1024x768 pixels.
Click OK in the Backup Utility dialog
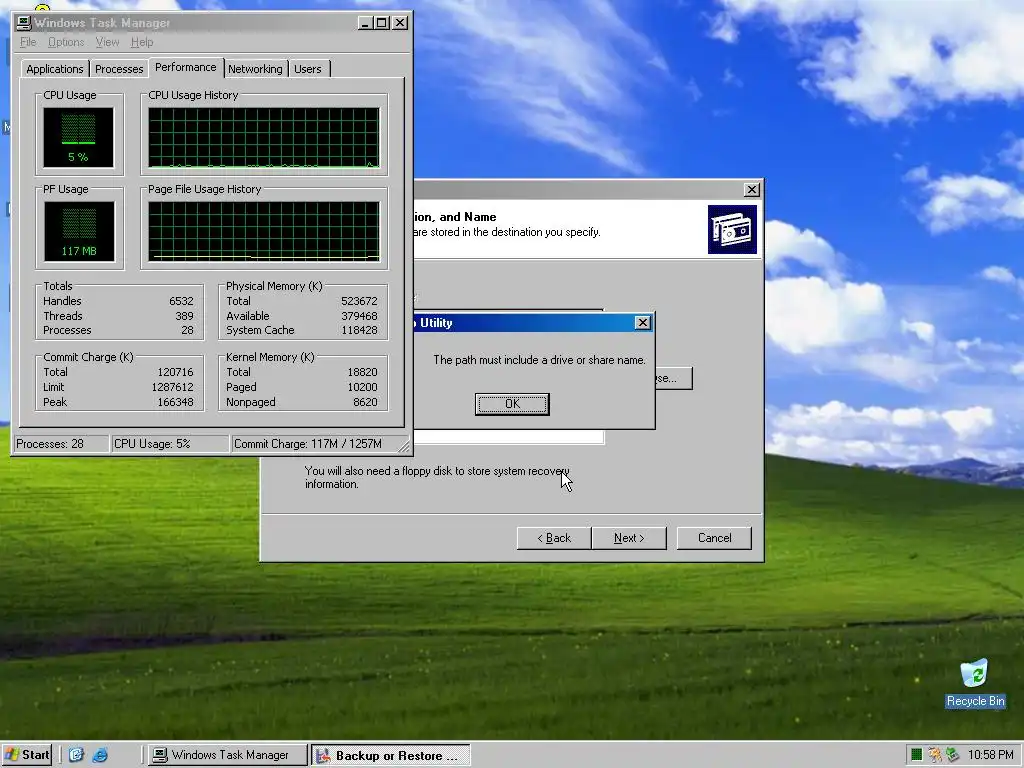(512, 404)
